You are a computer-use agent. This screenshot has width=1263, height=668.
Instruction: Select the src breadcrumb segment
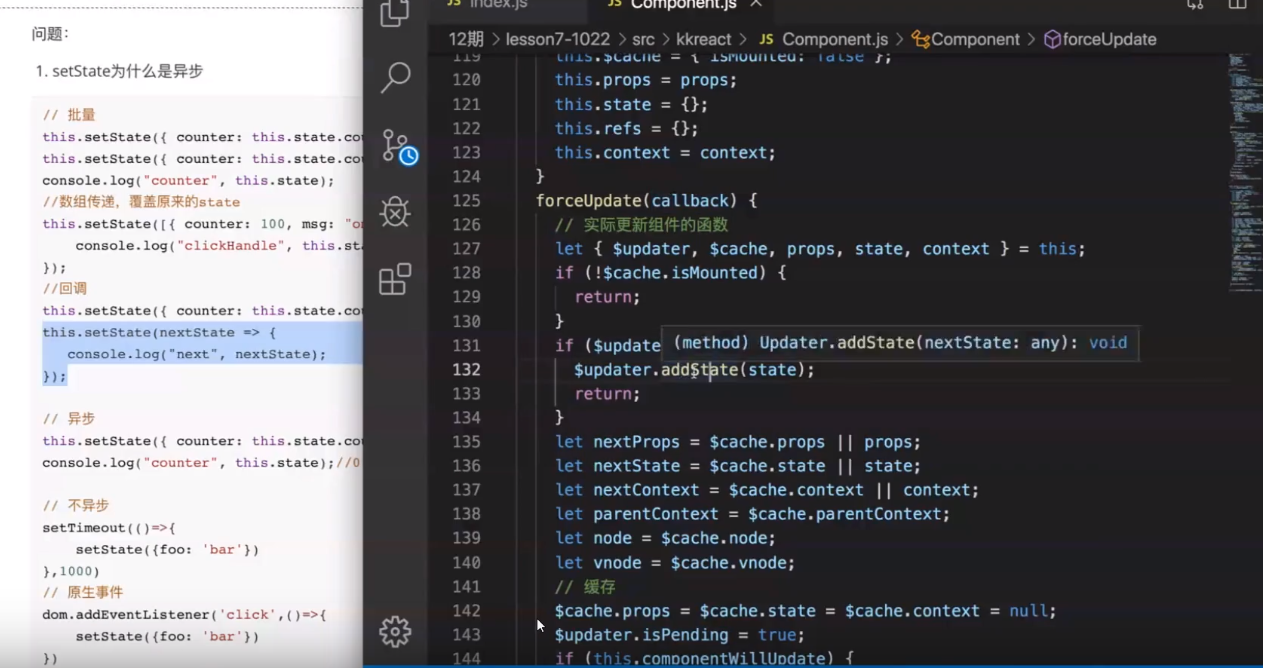tap(644, 40)
